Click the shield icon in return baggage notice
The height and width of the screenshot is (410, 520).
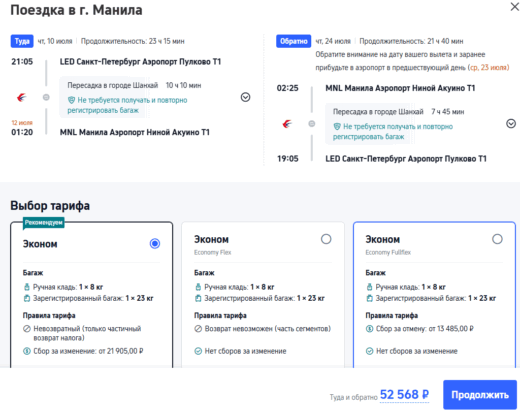pyautogui.click(x=337, y=127)
